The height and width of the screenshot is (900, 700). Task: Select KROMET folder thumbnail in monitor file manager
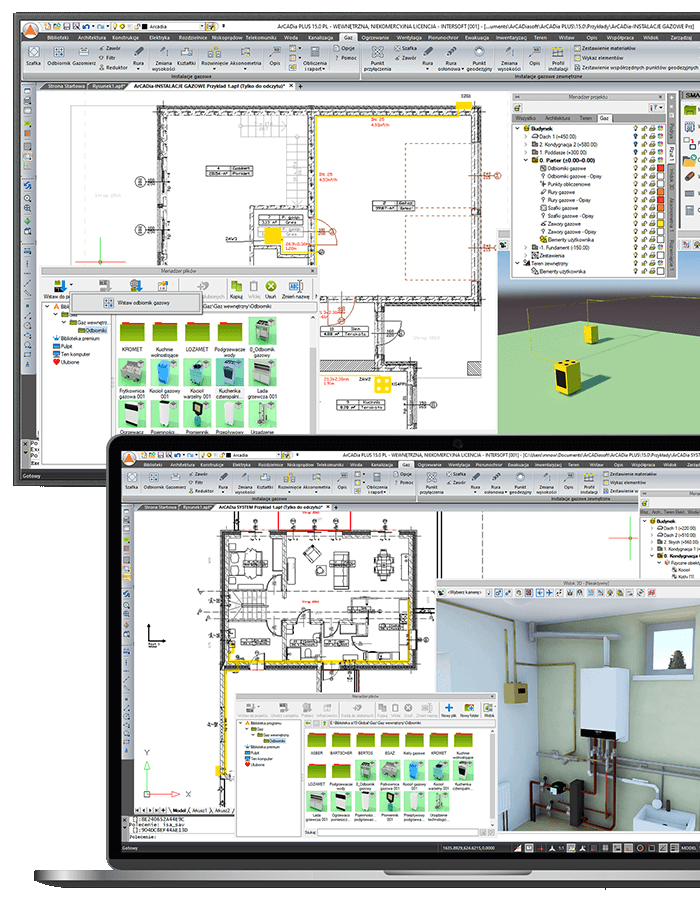tap(132, 336)
